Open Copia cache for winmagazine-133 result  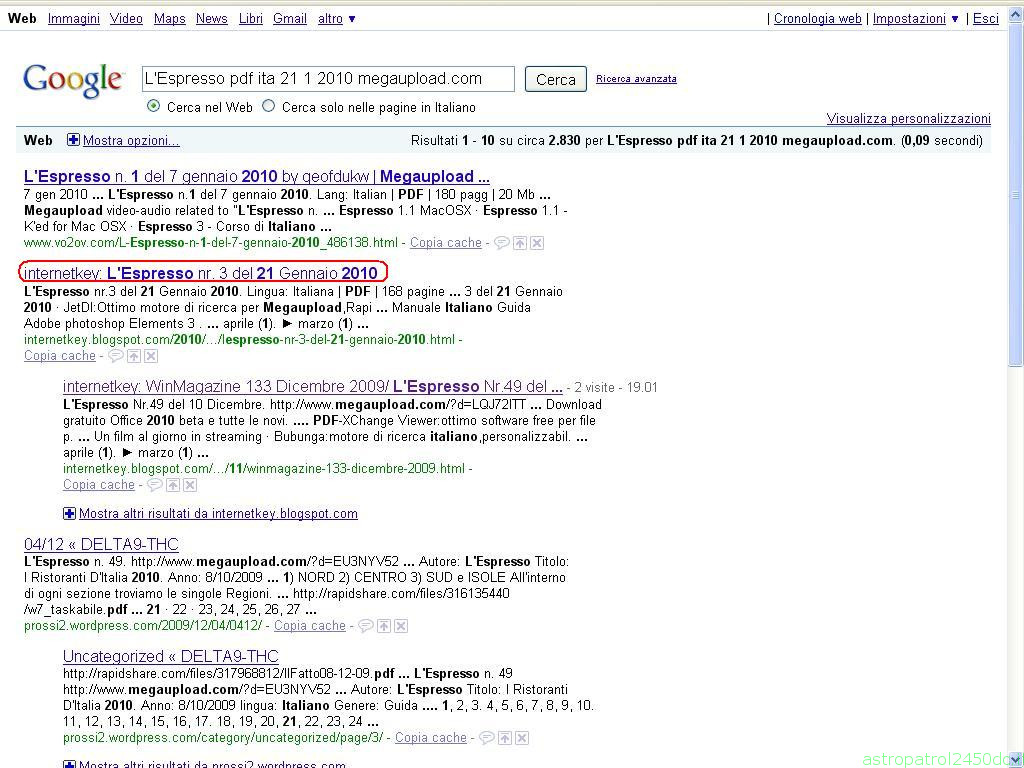(99, 485)
